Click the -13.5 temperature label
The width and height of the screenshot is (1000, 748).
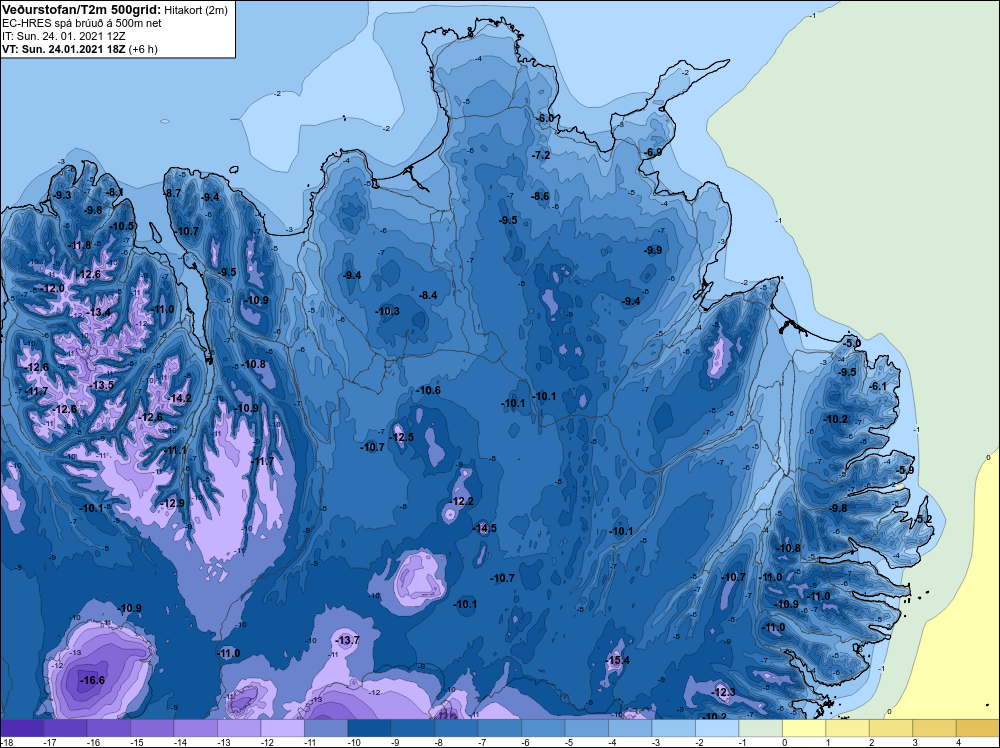101,385
